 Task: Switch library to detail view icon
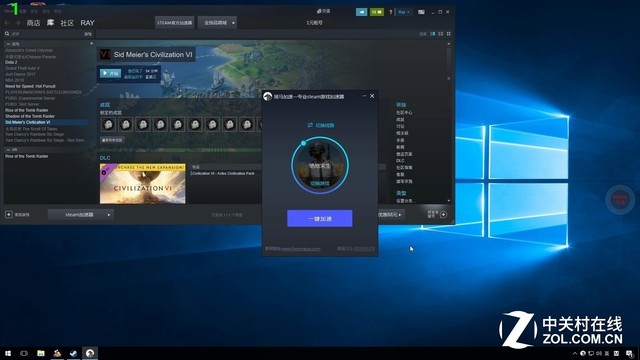click(x=433, y=34)
